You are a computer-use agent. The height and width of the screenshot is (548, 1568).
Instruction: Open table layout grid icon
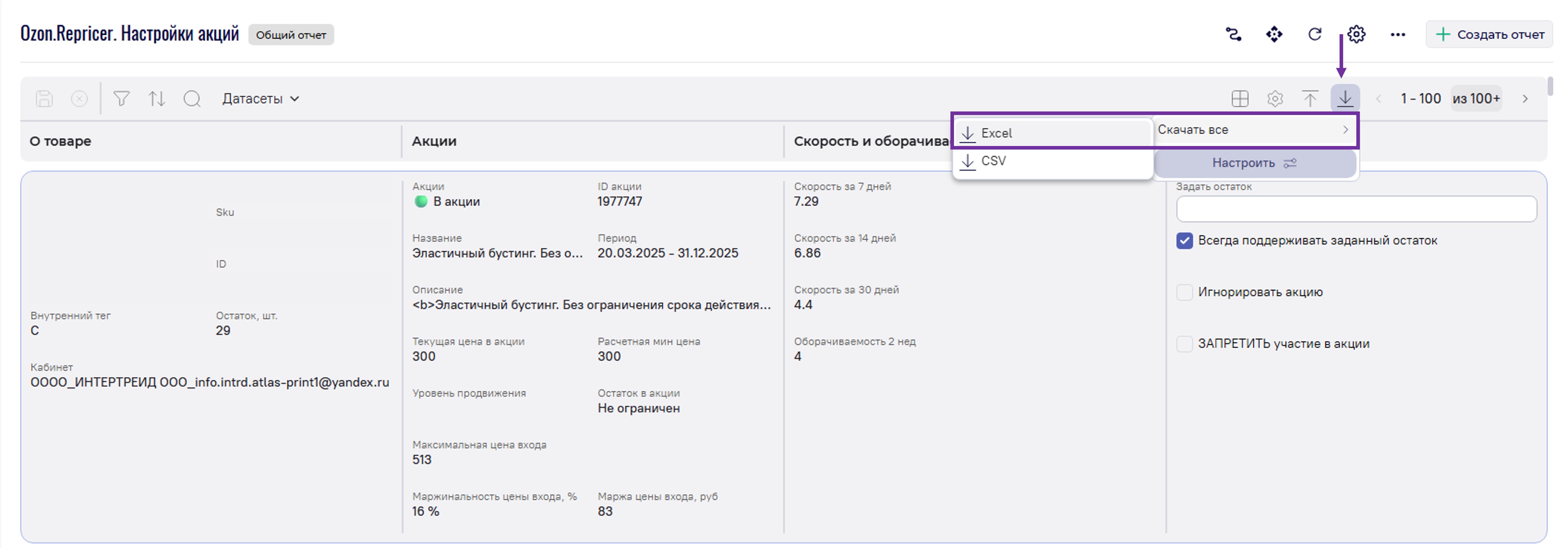pyautogui.click(x=1239, y=98)
